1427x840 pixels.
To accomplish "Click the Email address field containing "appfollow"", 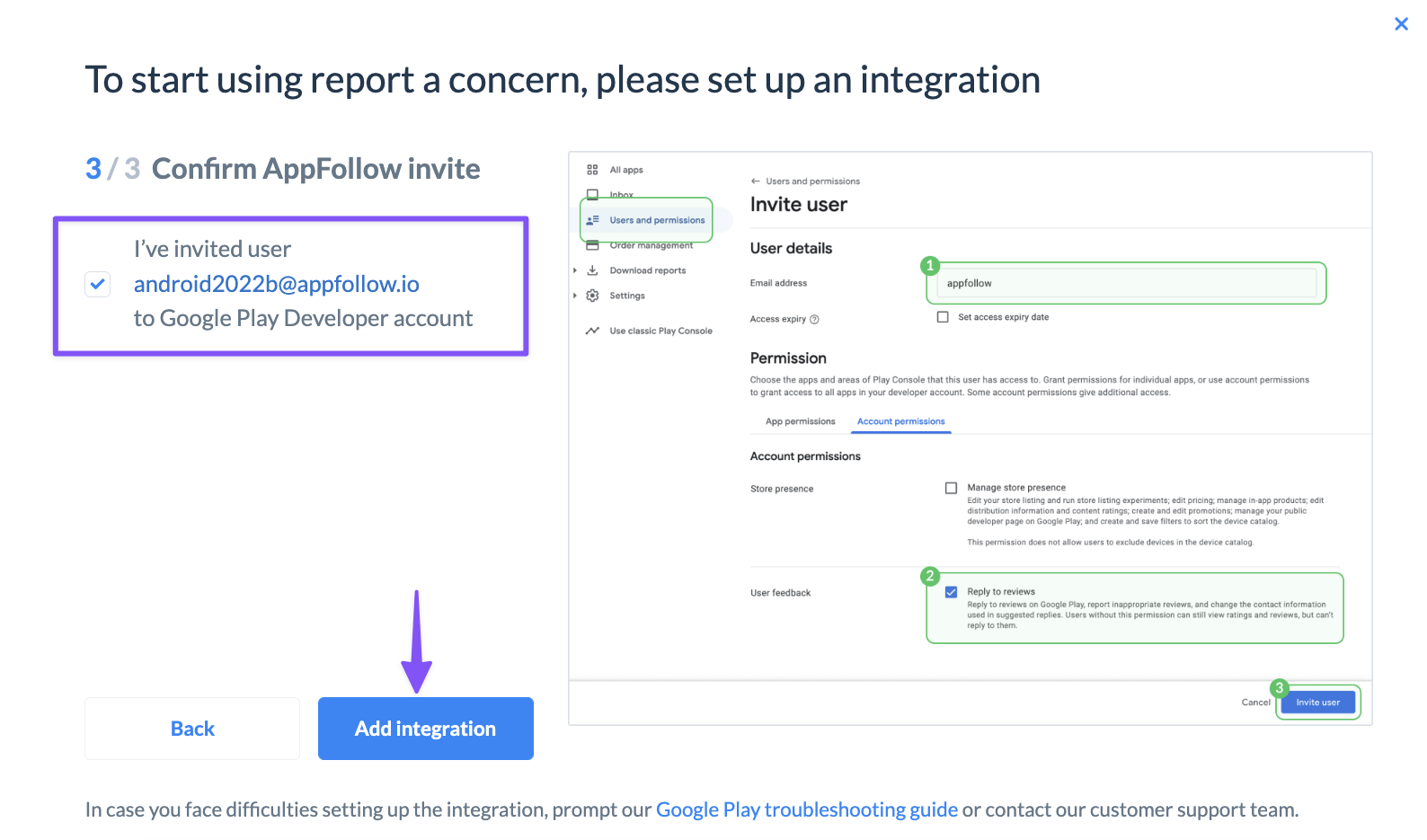I will [1127, 283].
